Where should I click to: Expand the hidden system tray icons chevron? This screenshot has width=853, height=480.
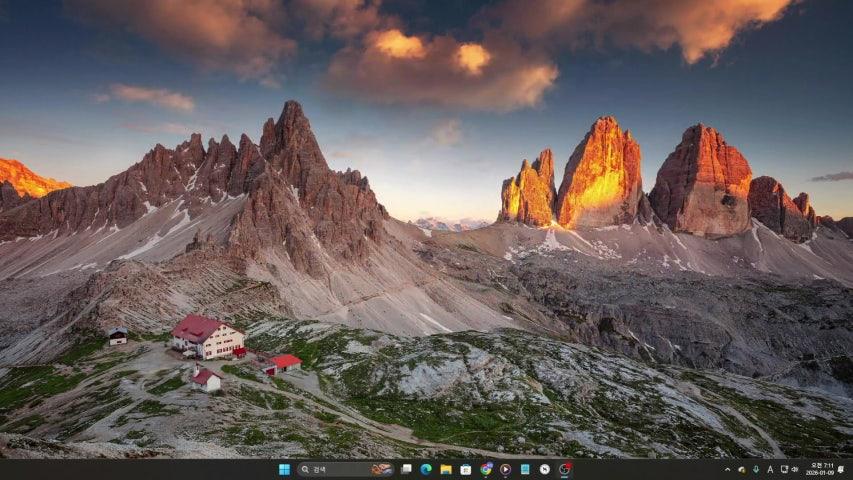[x=728, y=469]
